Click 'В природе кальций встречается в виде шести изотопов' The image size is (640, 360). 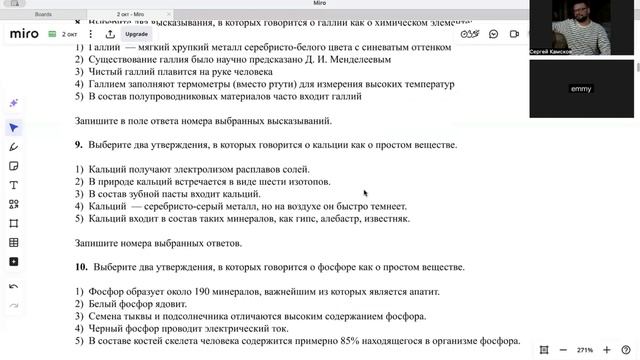pyautogui.click(x=209, y=182)
